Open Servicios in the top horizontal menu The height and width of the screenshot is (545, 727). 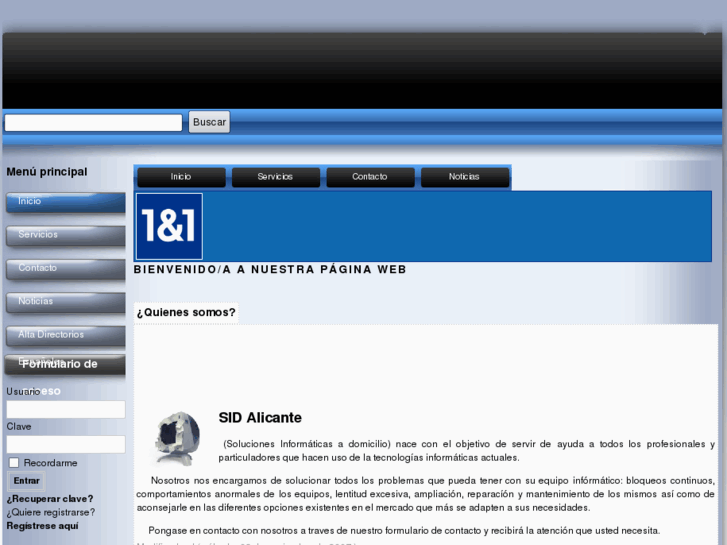coord(275,177)
